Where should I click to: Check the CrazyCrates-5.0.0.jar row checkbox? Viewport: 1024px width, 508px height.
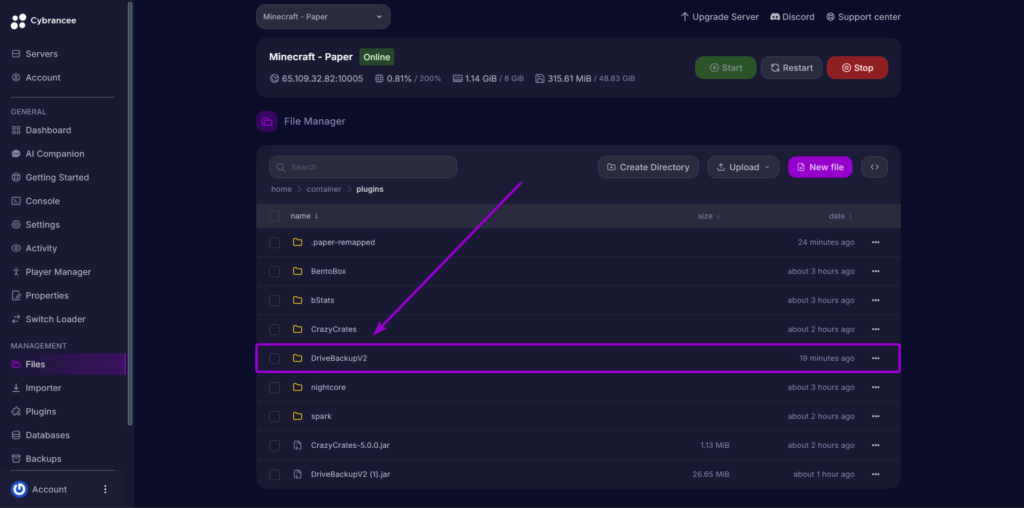[274, 445]
